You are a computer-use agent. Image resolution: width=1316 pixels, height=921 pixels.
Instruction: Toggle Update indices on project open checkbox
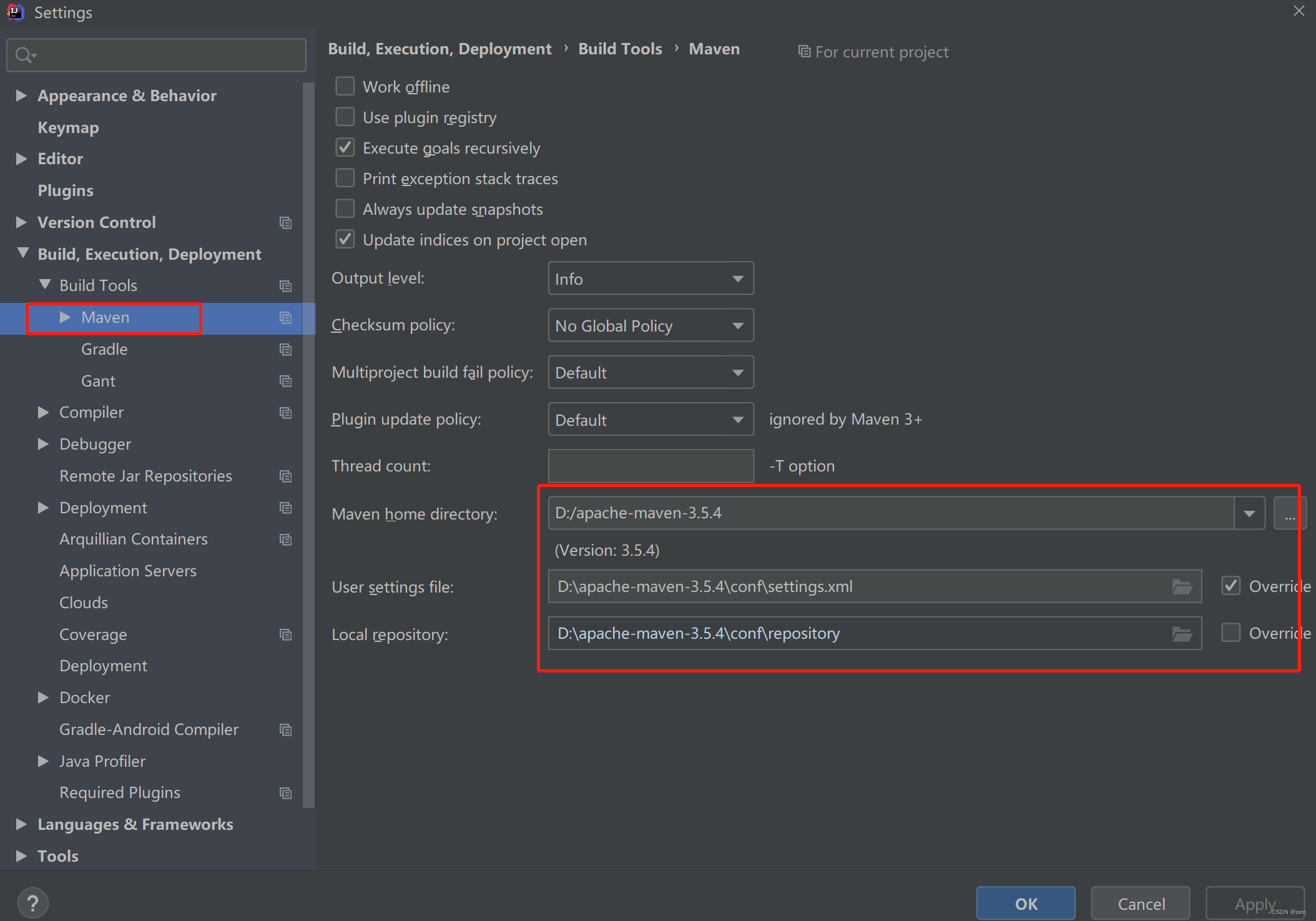coord(346,240)
